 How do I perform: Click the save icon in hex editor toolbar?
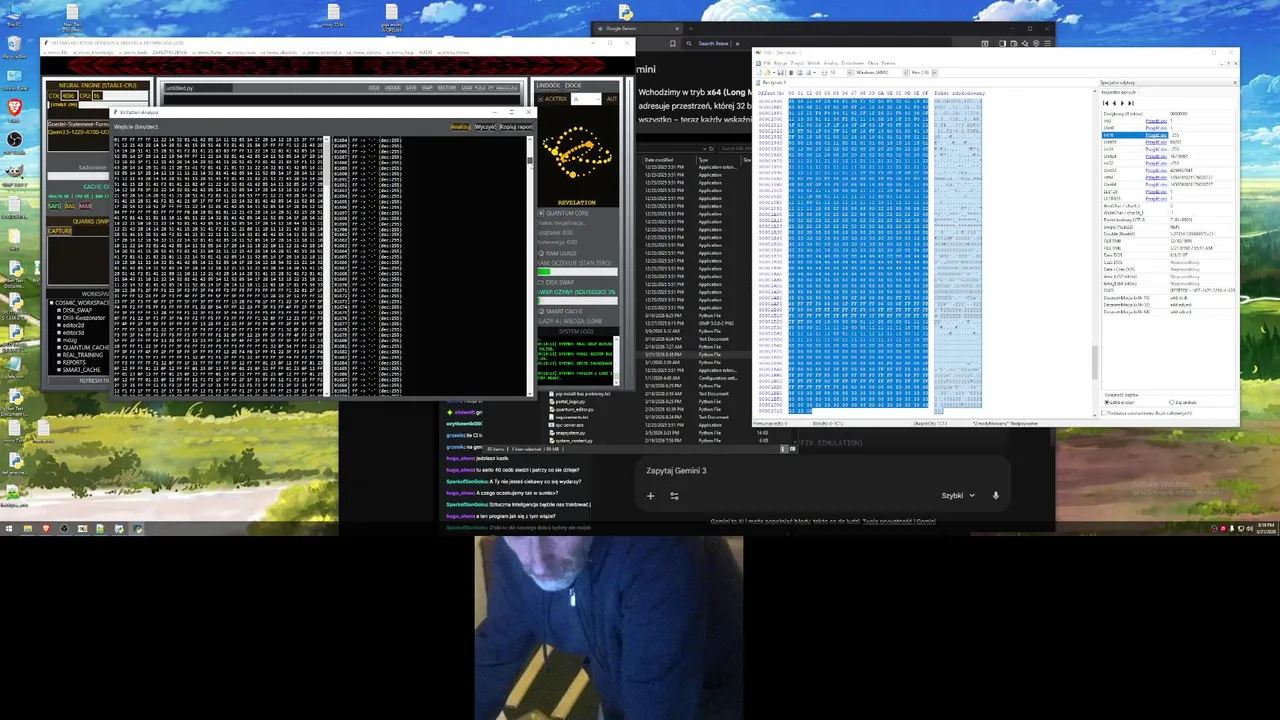[781, 72]
